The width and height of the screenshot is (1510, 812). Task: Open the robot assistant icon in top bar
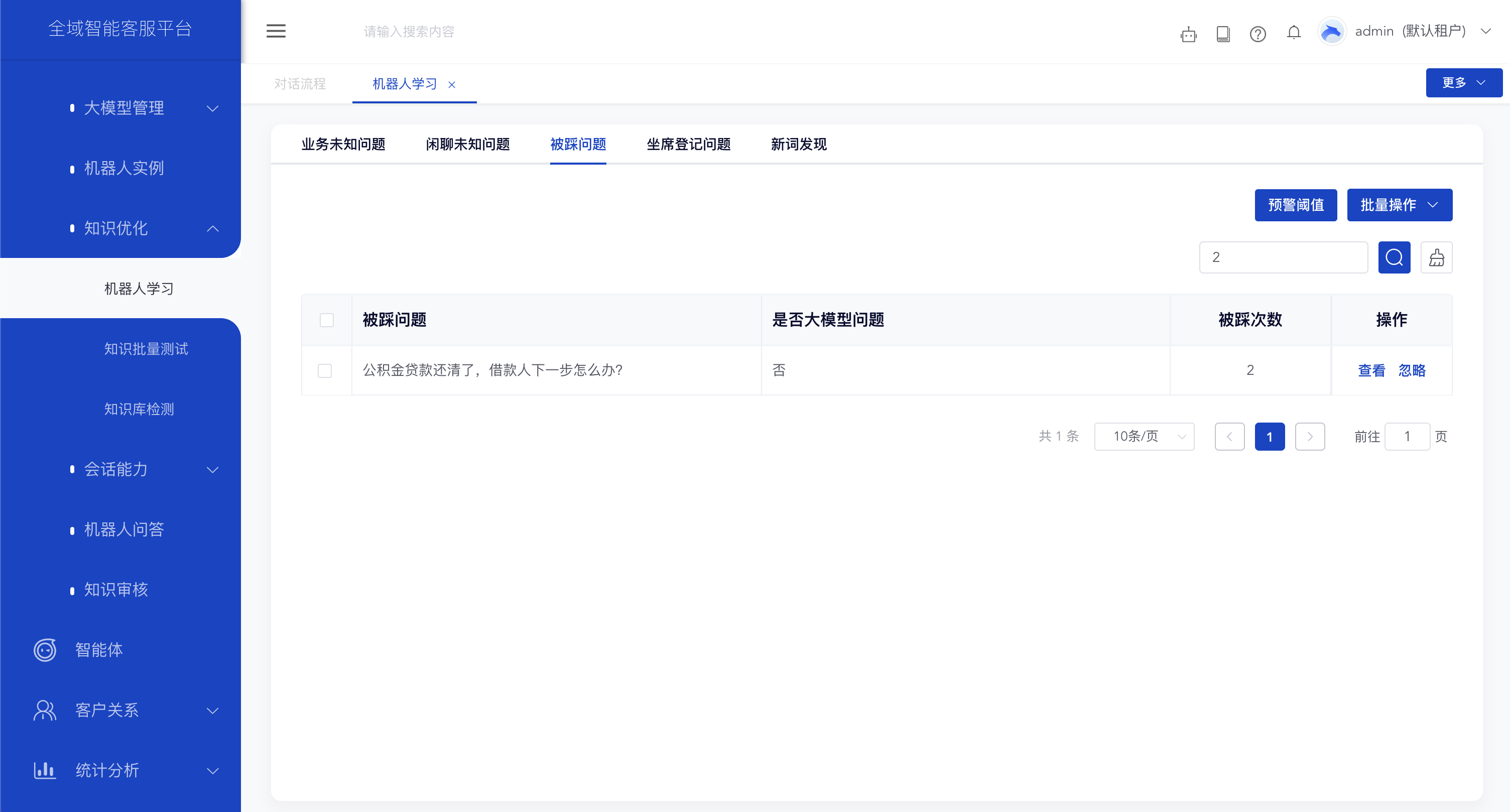[x=1189, y=34]
